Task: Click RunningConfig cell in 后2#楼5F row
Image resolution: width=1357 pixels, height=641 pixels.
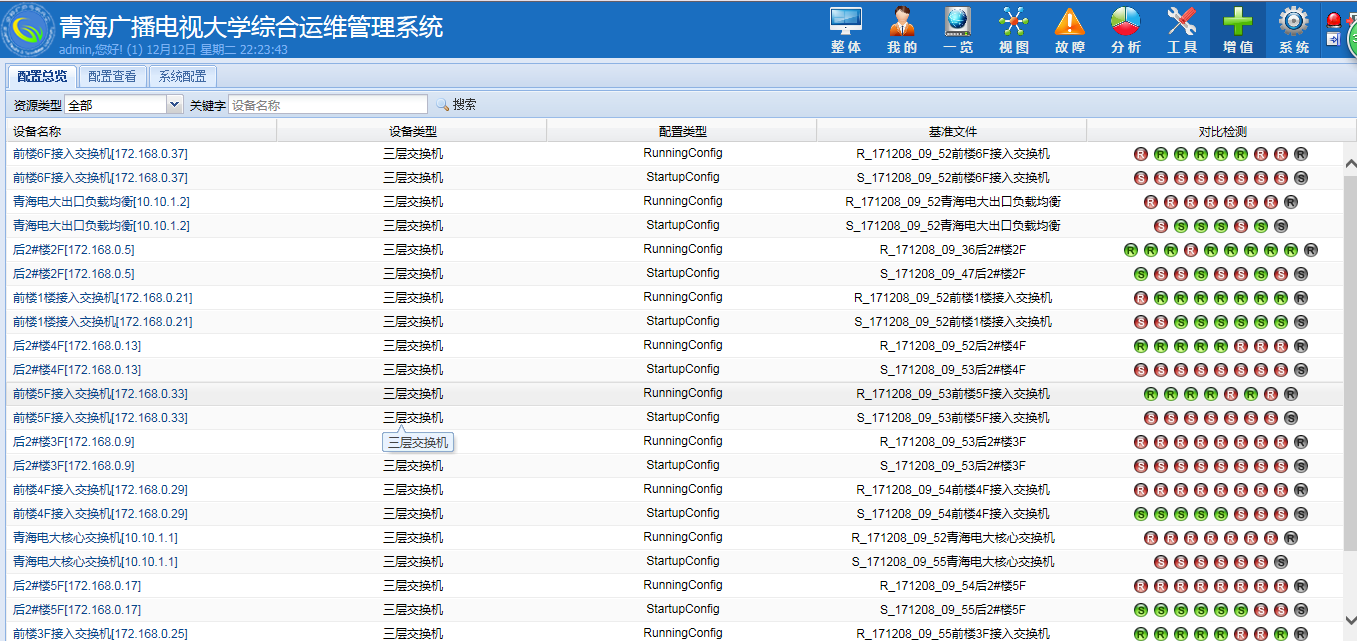Action: 683,585
